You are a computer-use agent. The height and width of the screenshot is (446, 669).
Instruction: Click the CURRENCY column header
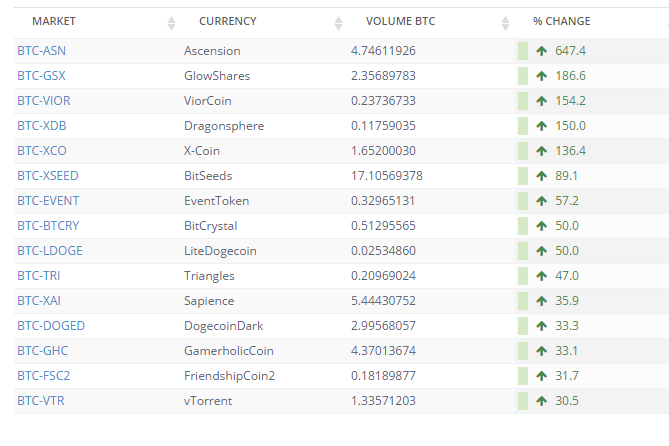[228, 21]
